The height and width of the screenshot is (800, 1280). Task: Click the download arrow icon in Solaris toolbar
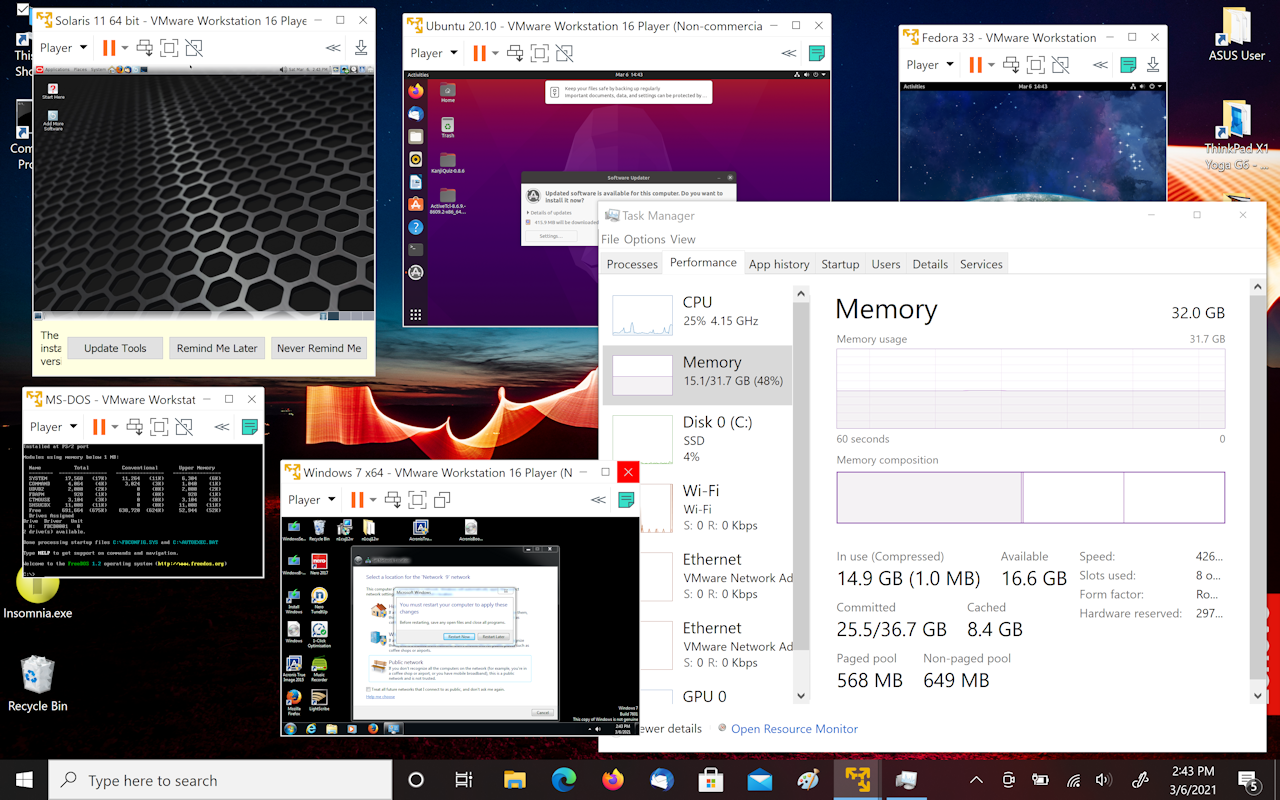361,48
